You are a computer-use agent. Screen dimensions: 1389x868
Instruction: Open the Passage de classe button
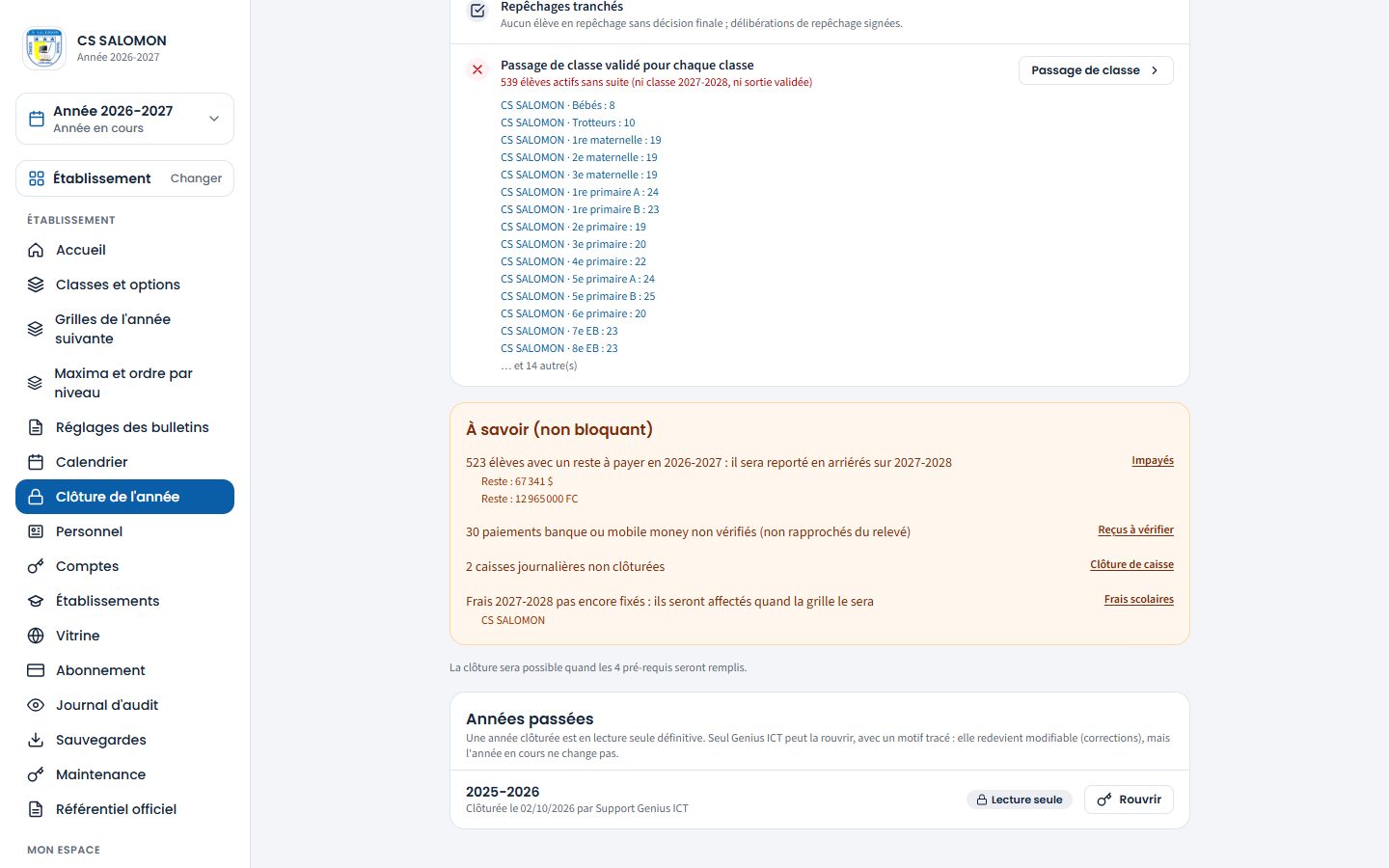point(1096,70)
